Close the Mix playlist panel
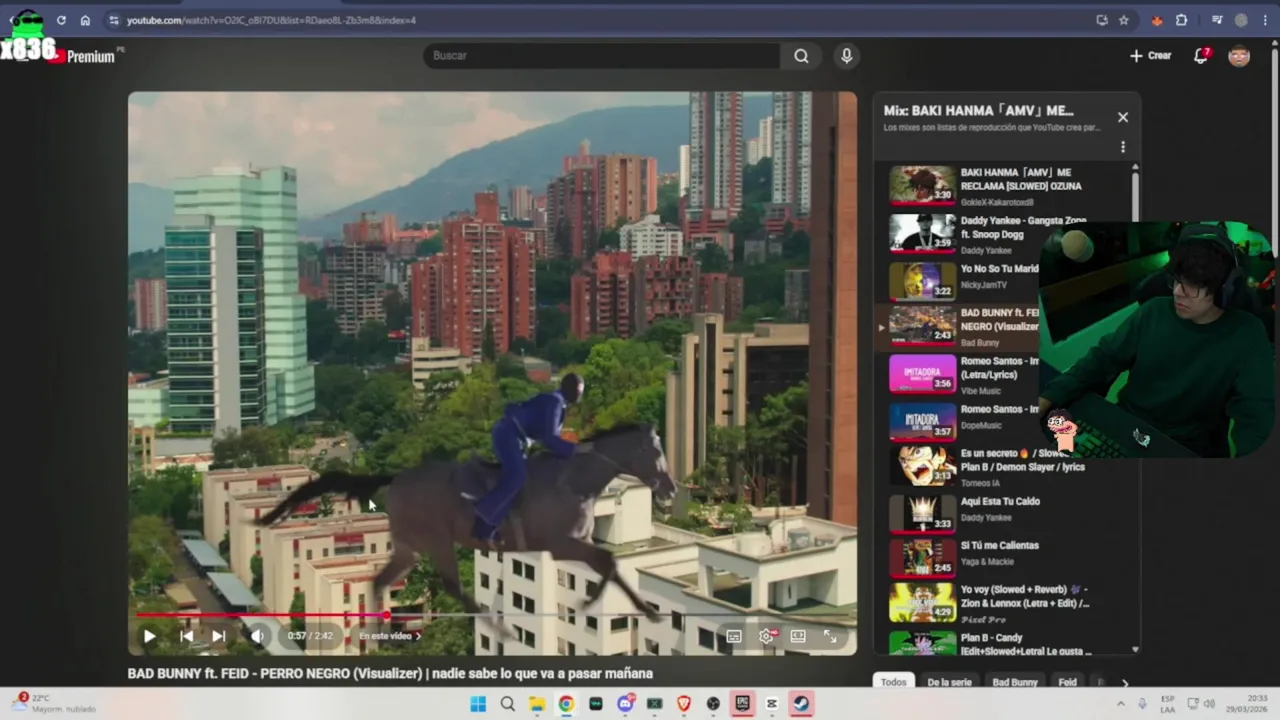The image size is (1280, 720). coord(1123,117)
